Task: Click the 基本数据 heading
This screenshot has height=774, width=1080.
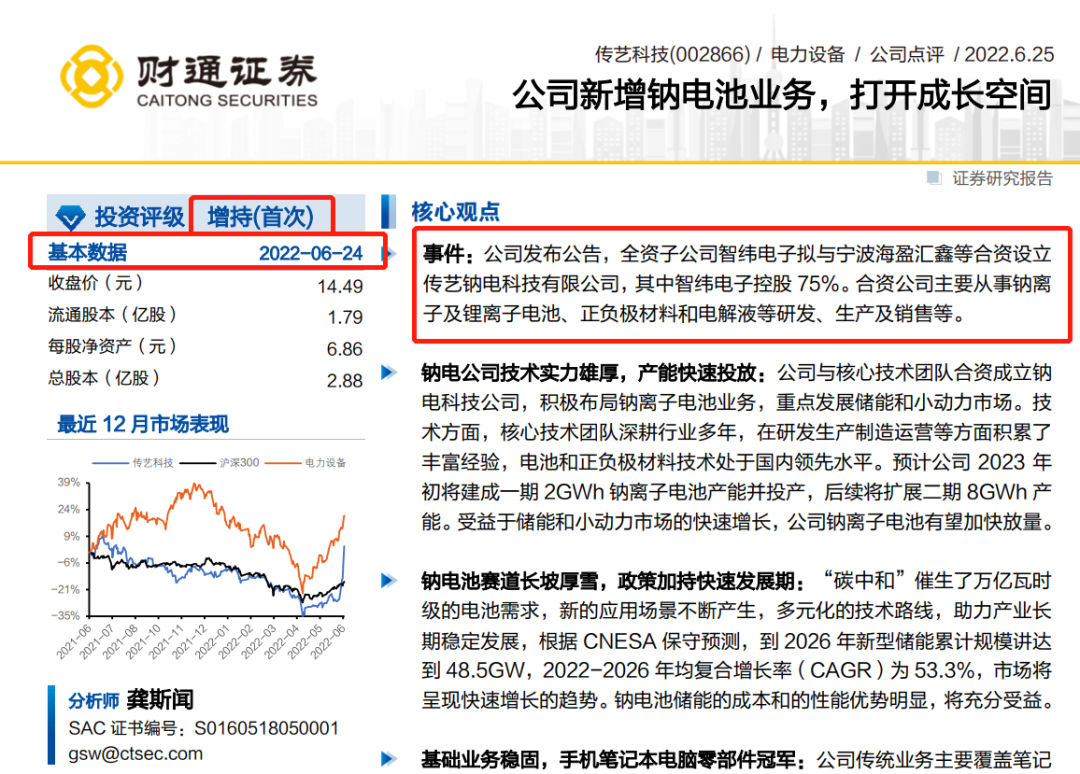Action: [x=87, y=253]
